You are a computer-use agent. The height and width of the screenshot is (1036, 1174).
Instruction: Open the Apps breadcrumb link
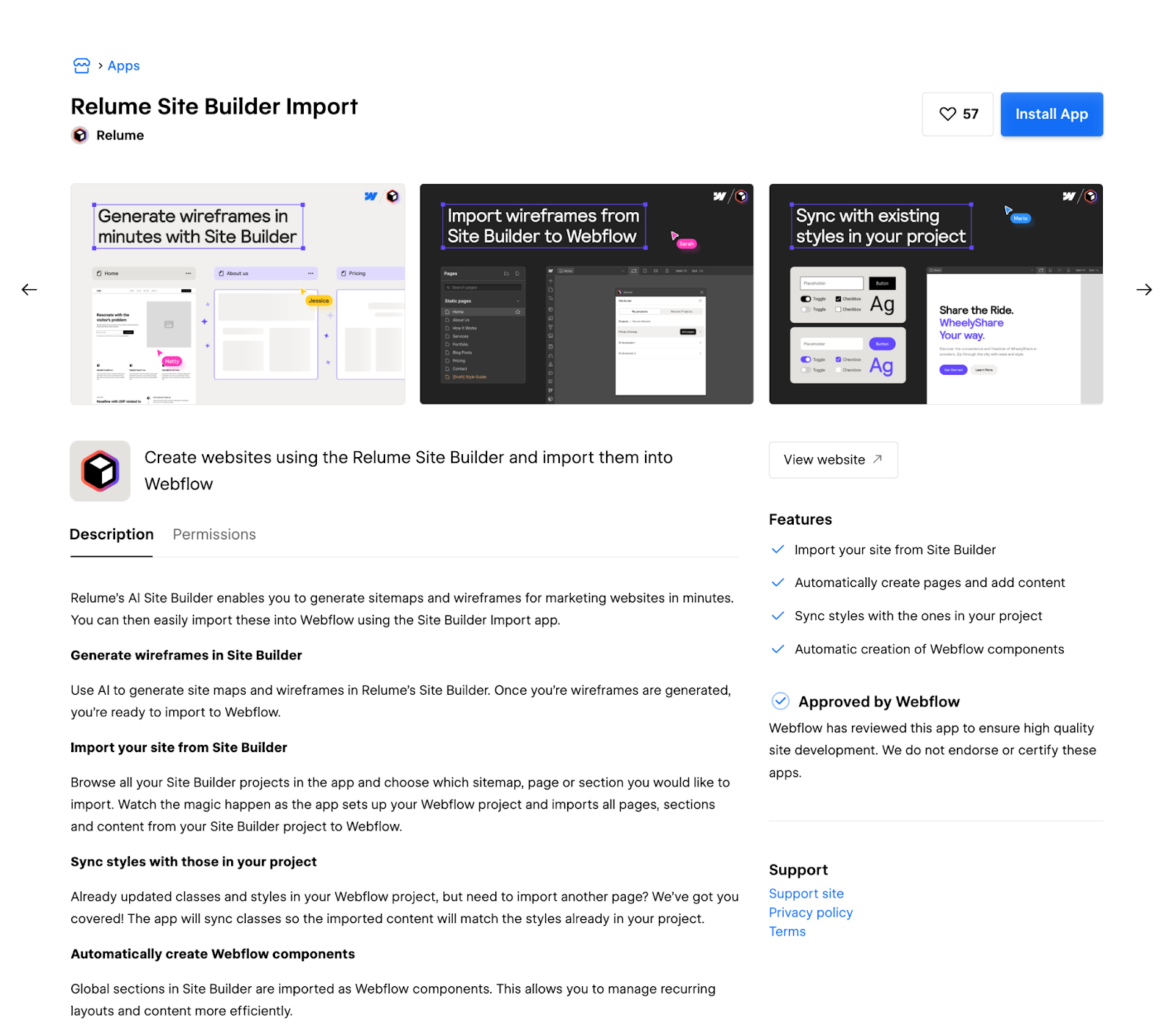coord(123,66)
